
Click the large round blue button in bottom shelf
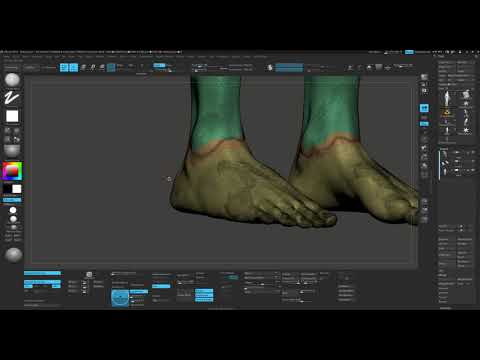(120, 298)
